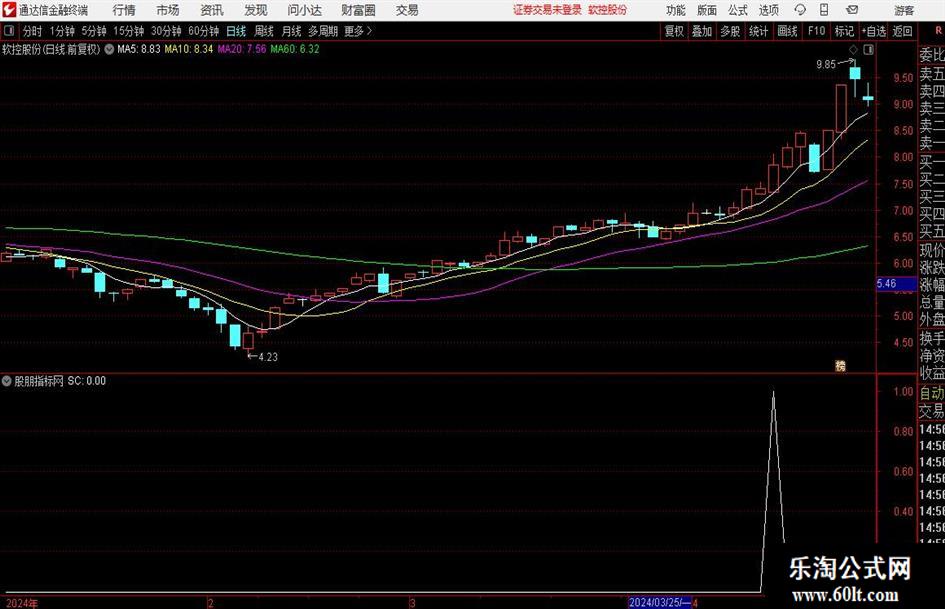Click the 9.85 high price label

pos(826,65)
